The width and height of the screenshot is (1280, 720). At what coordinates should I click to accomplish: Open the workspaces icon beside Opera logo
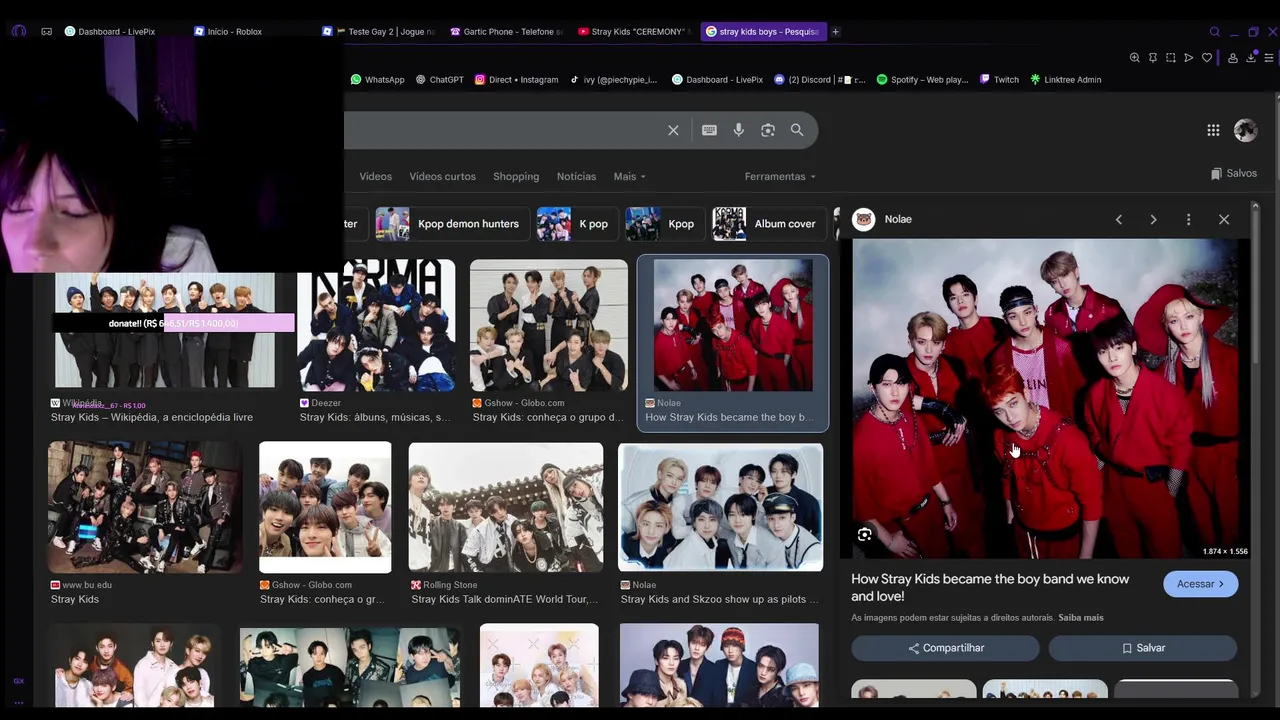tap(46, 31)
